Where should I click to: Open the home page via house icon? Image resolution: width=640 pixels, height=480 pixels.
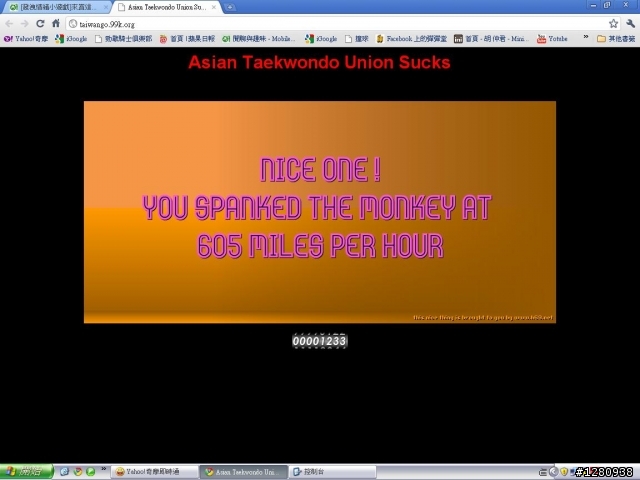click(x=56, y=23)
